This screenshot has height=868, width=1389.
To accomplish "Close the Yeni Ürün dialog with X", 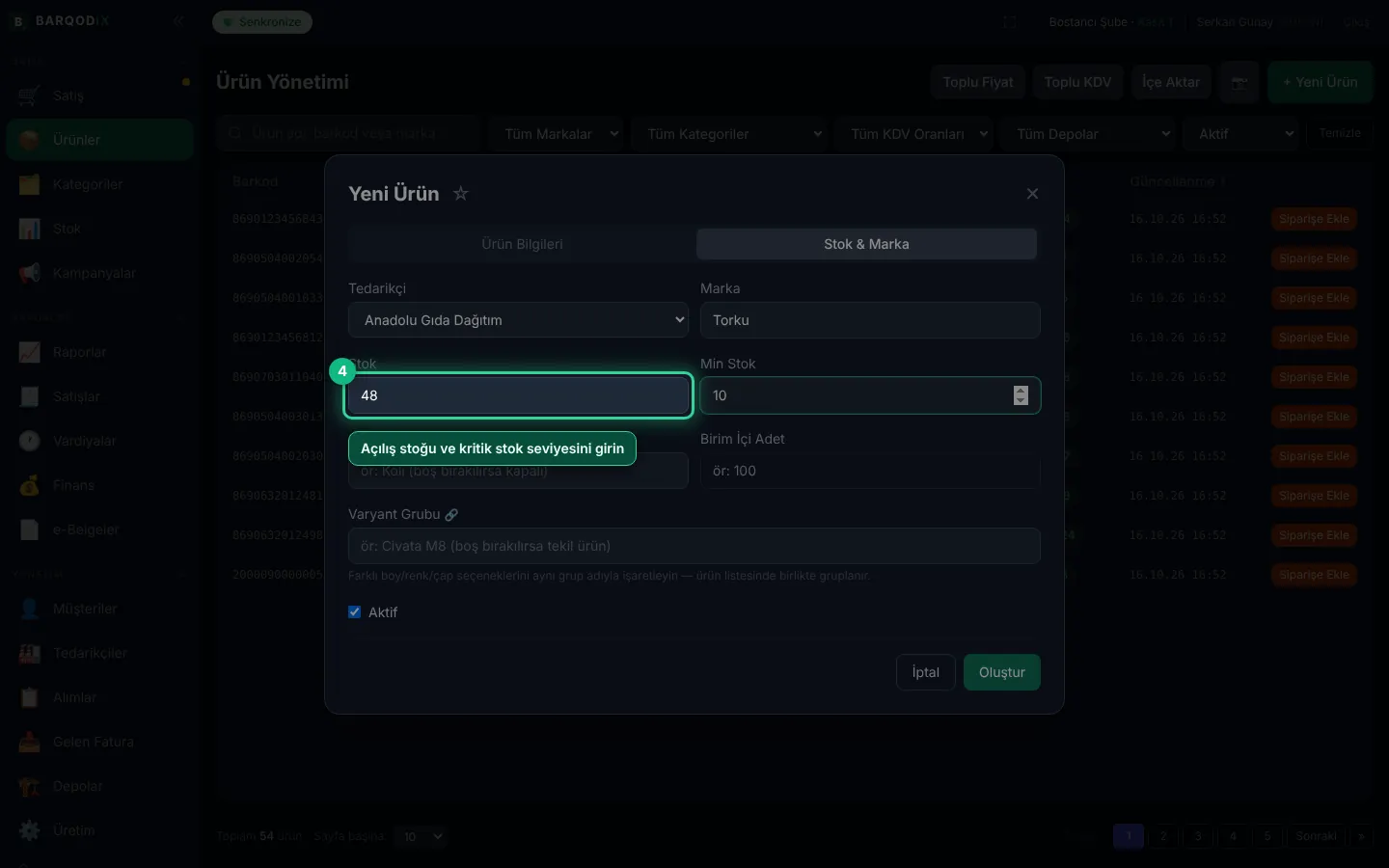I will tap(1032, 194).
